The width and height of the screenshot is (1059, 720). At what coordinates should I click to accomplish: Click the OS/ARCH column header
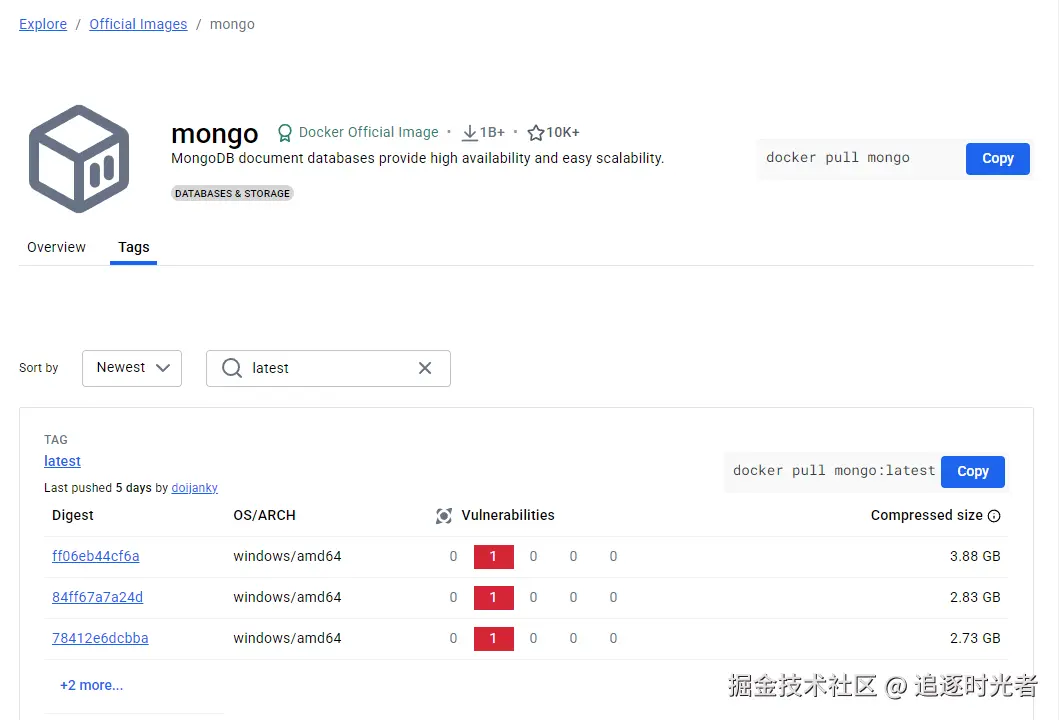264,515
